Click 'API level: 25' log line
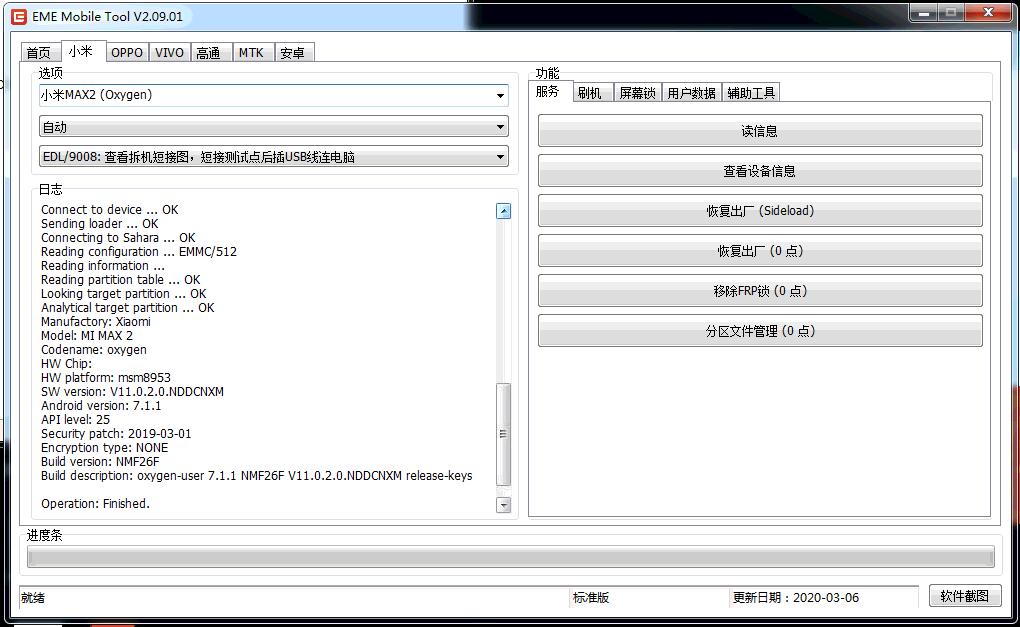Viewport: 1020px width, 627px height. 75,420
